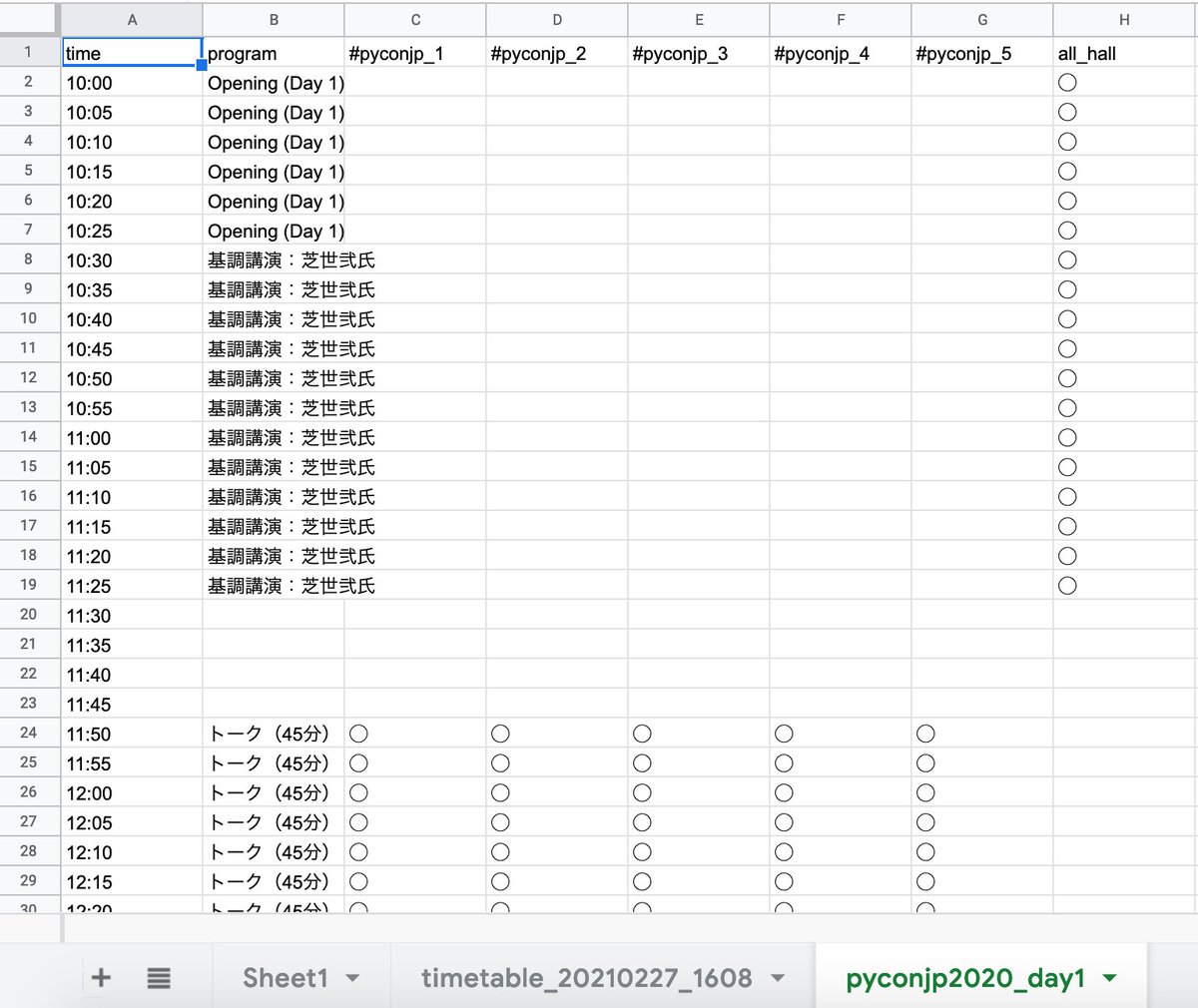The width and height of the screenshot is (1198, 1008).
Task: Click the circle mark in the all_hall column for 10:00
Action: click(1067, 83)
